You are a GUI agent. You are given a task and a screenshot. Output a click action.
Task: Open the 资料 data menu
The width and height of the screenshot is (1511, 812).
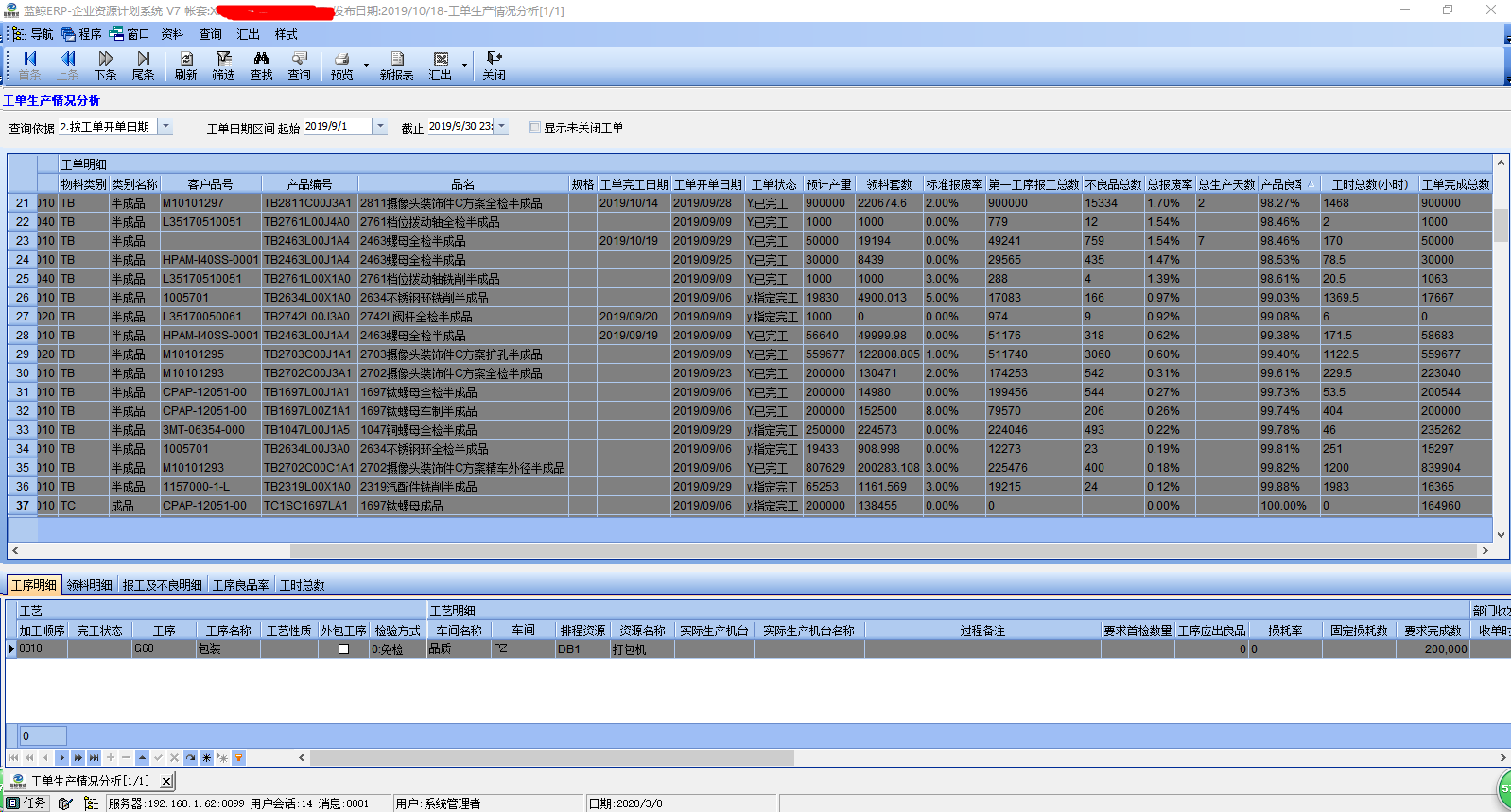point(172,34)
